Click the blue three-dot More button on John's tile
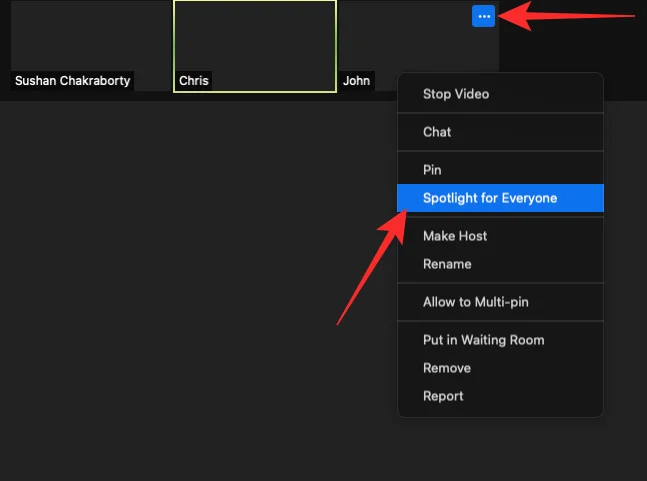The image size is (647, 481). (484, 16)
